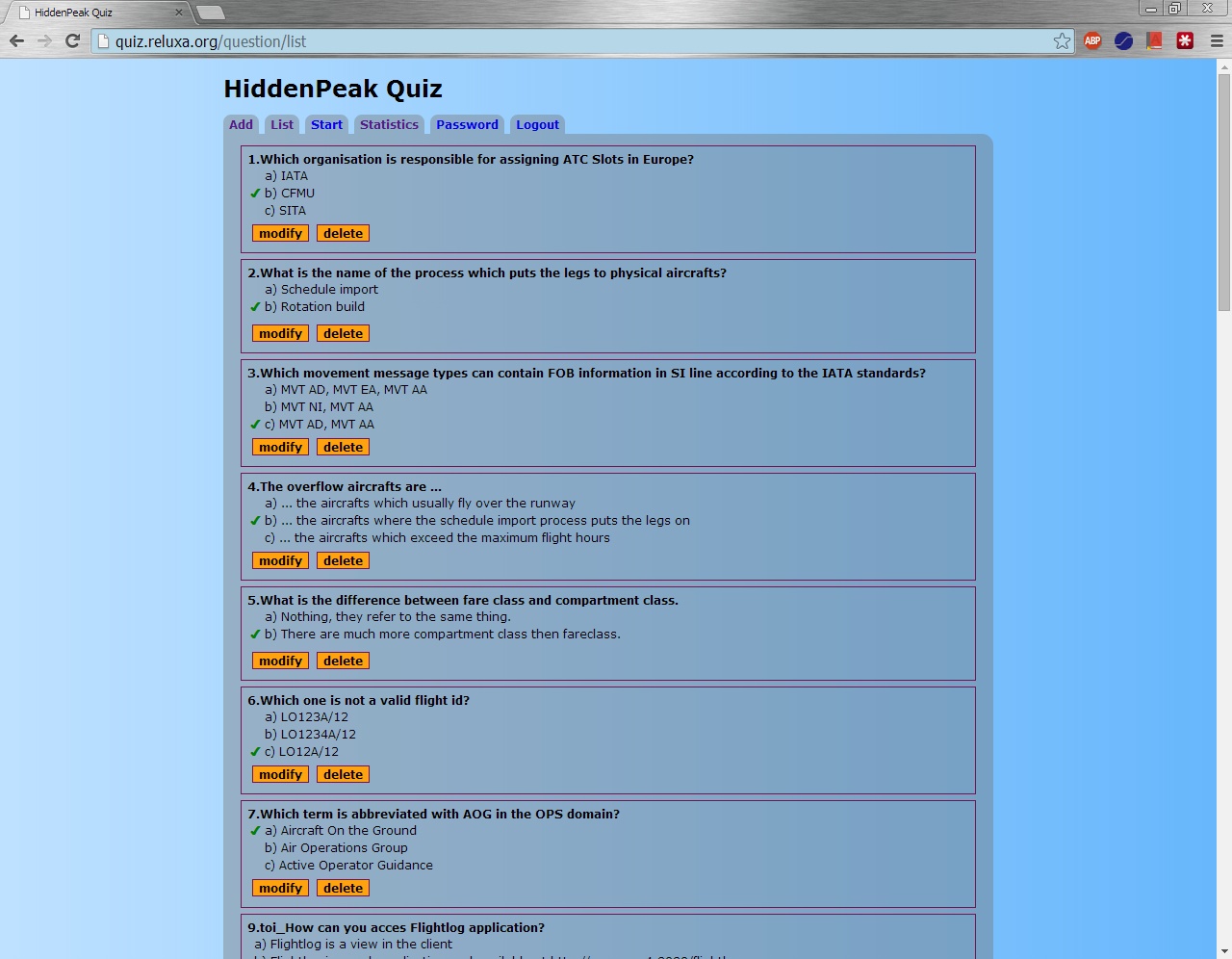Image resolution: width=1232 pixels, height=959 pixels.
Task: Delete question 7 about AOG abbreviation
Action: pos(343,888)
